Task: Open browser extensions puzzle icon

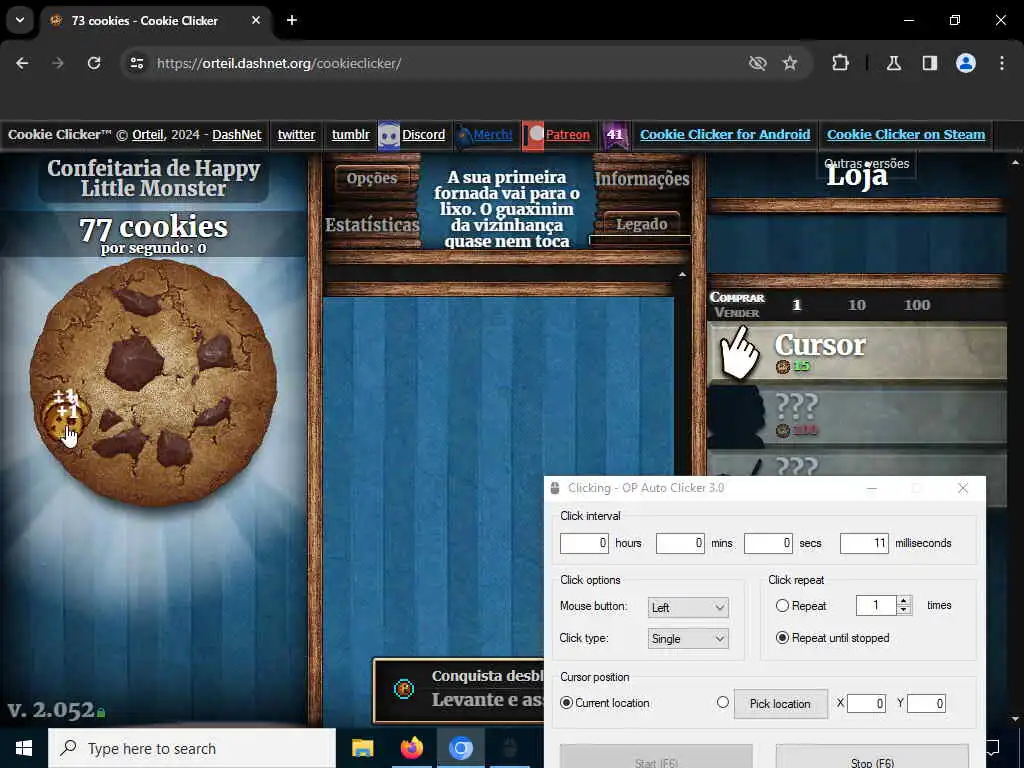Action: 840,63
